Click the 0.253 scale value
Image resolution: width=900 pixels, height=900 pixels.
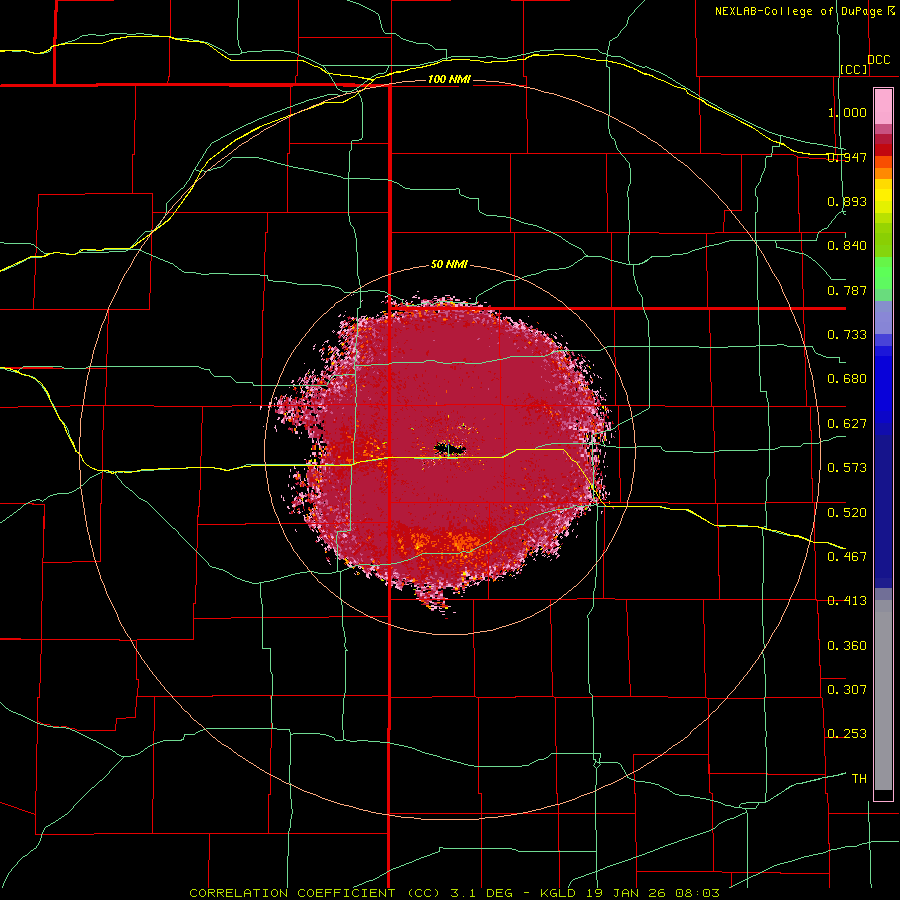(847, 734)
